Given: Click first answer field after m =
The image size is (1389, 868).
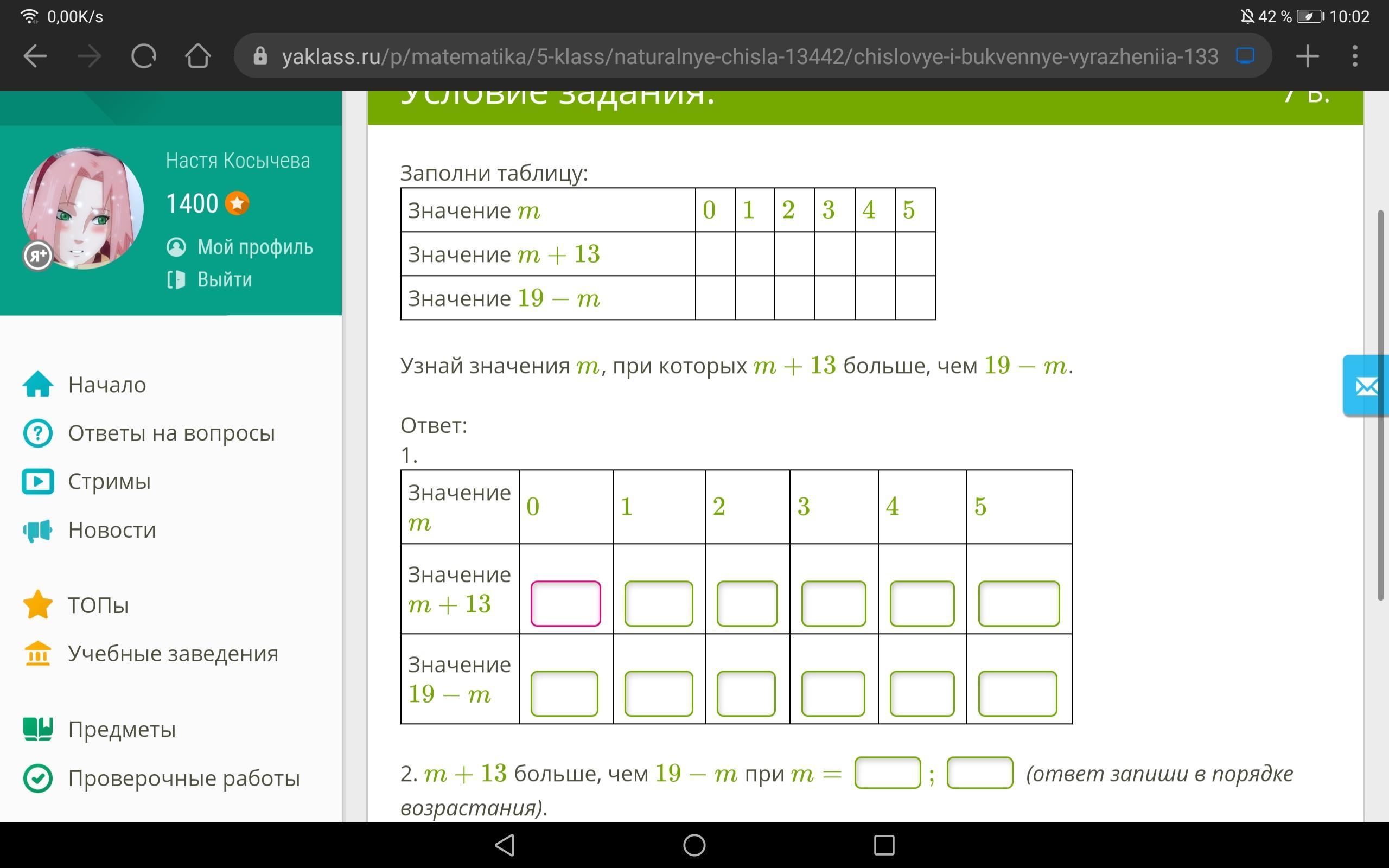Looking at the screenshot, I should (x=887, y=773).
